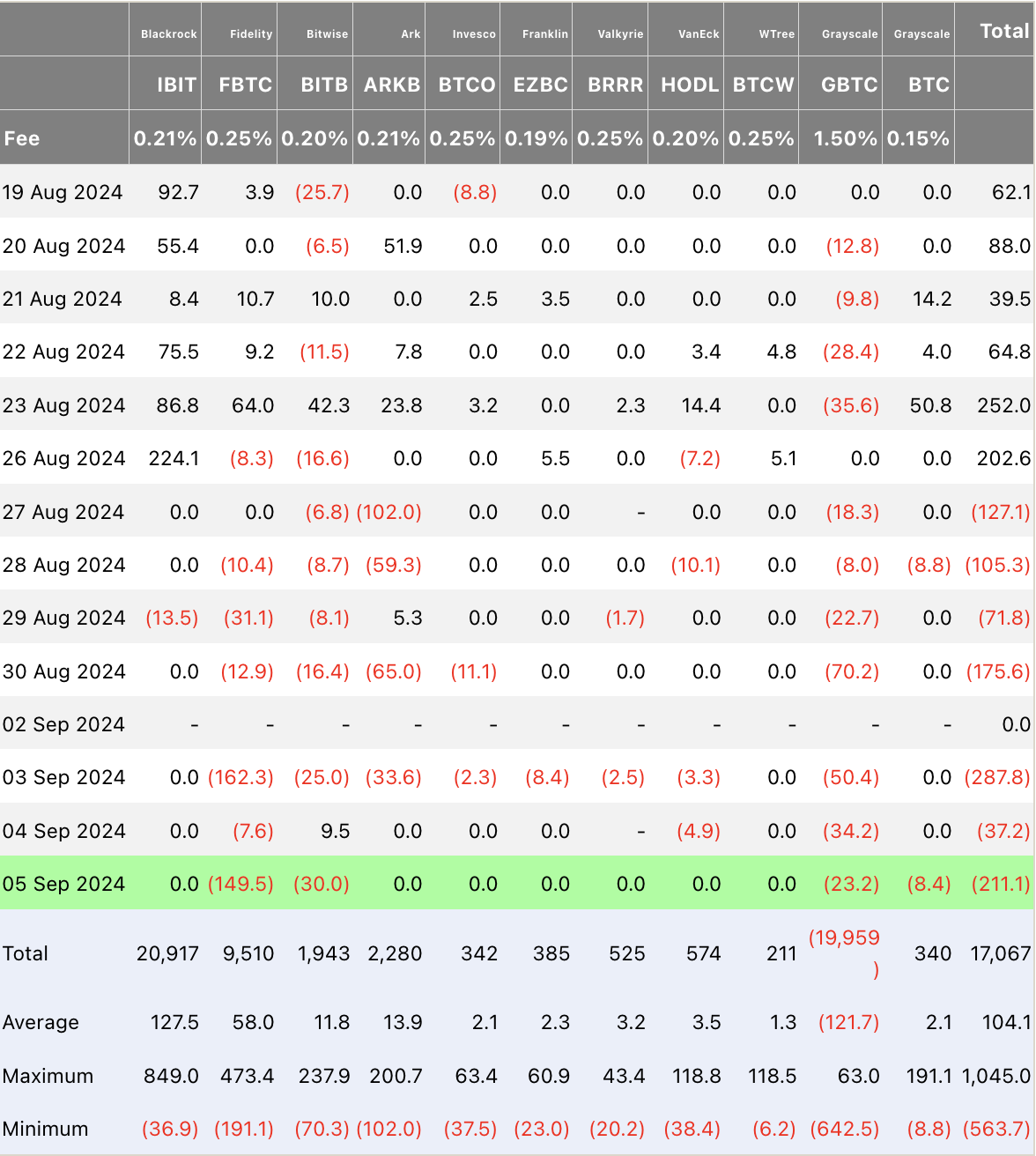
Task: Select the 21 Aug 2024 date cell
Action: click(x=62, y=299)
